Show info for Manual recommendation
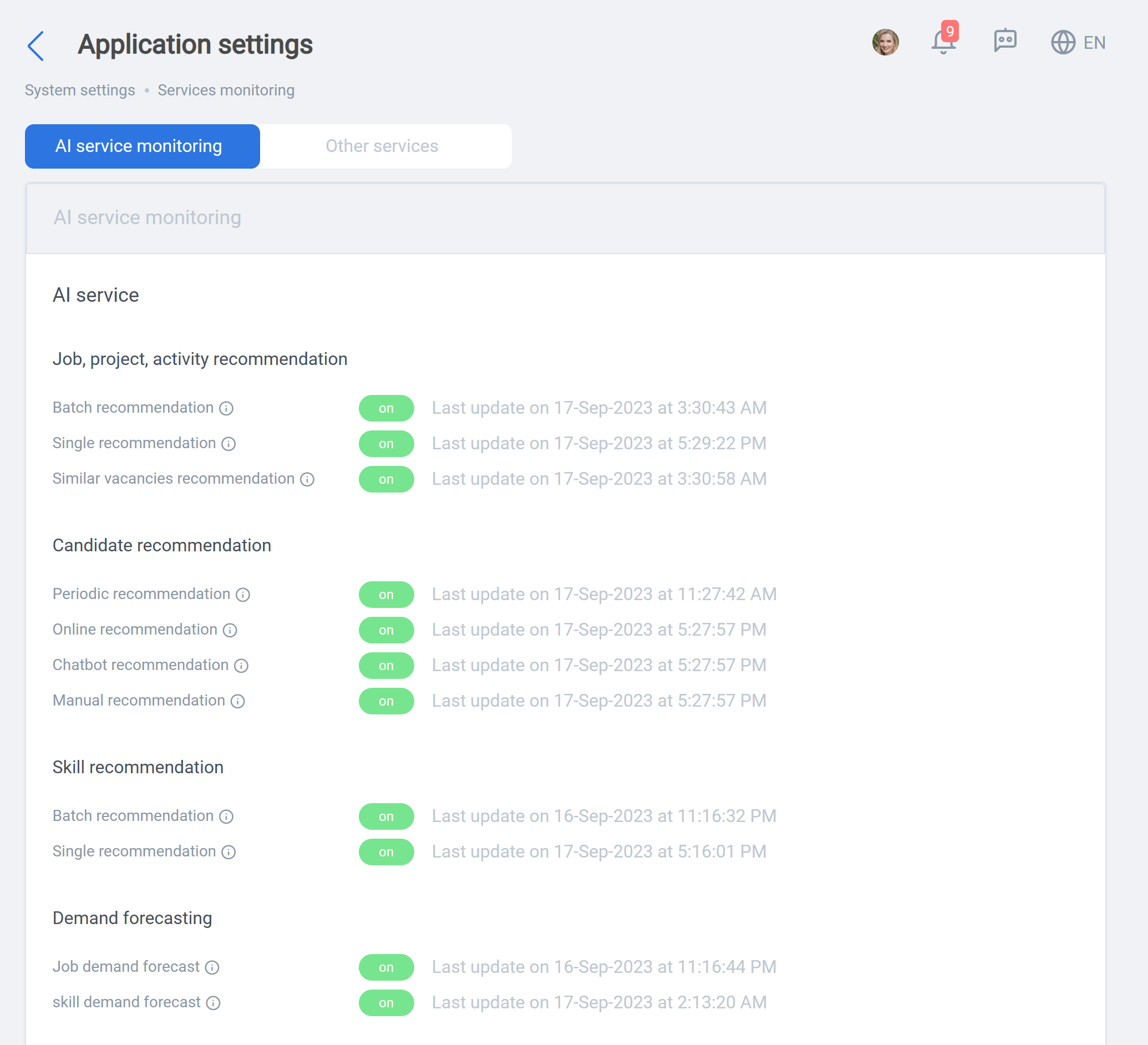The width and height of the screenshot is (1148, 1045). click(238, 701)
